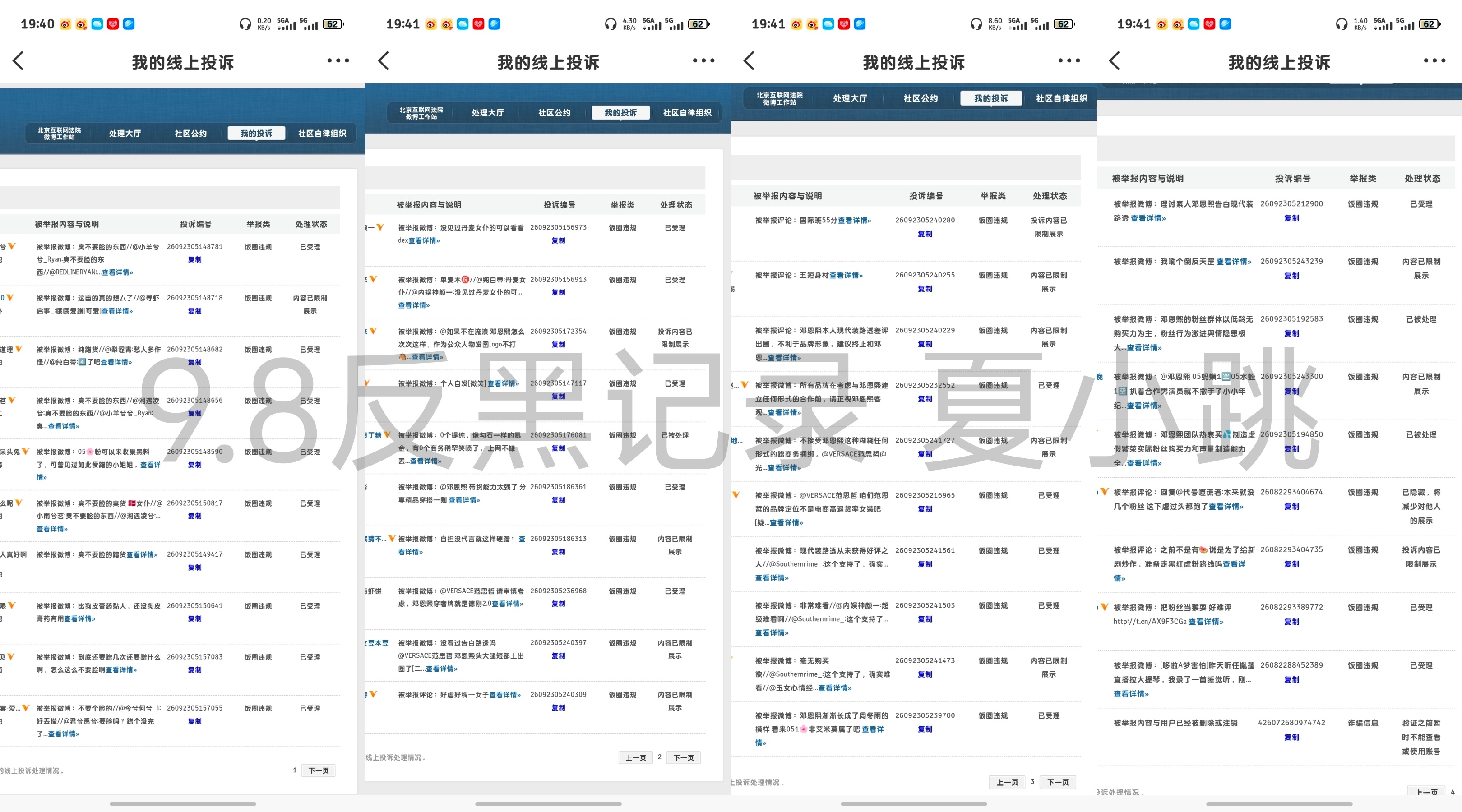Open three-dot menu in the 19:40 screenshot
The width and height of the screenshot is (1462, 812).
338,61
